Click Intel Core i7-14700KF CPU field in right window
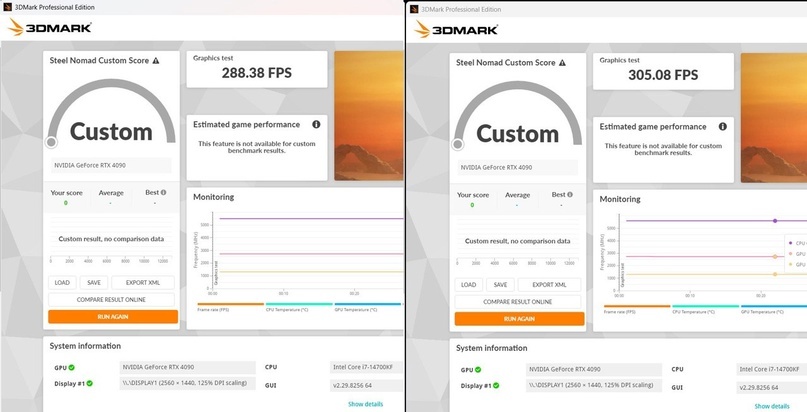This screenshot has width=807, height=412. point(771,369)
